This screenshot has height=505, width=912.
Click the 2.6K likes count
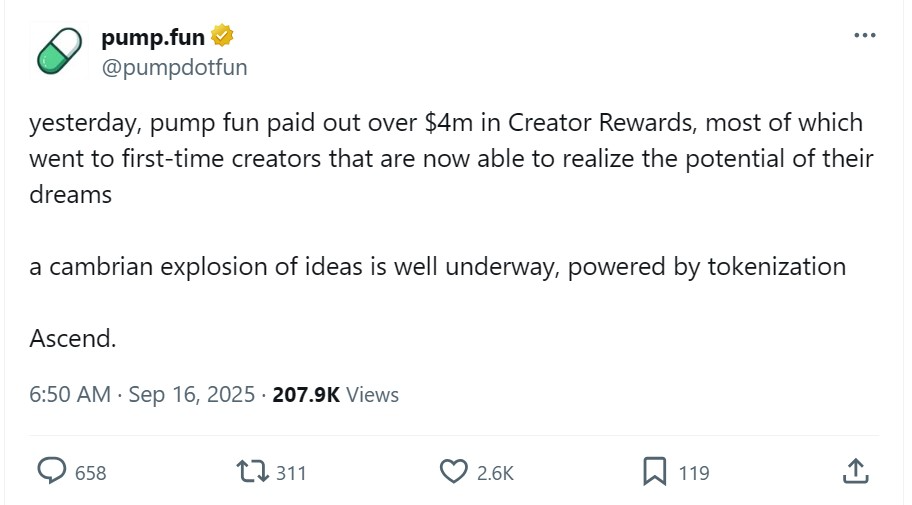pos(494,473)
